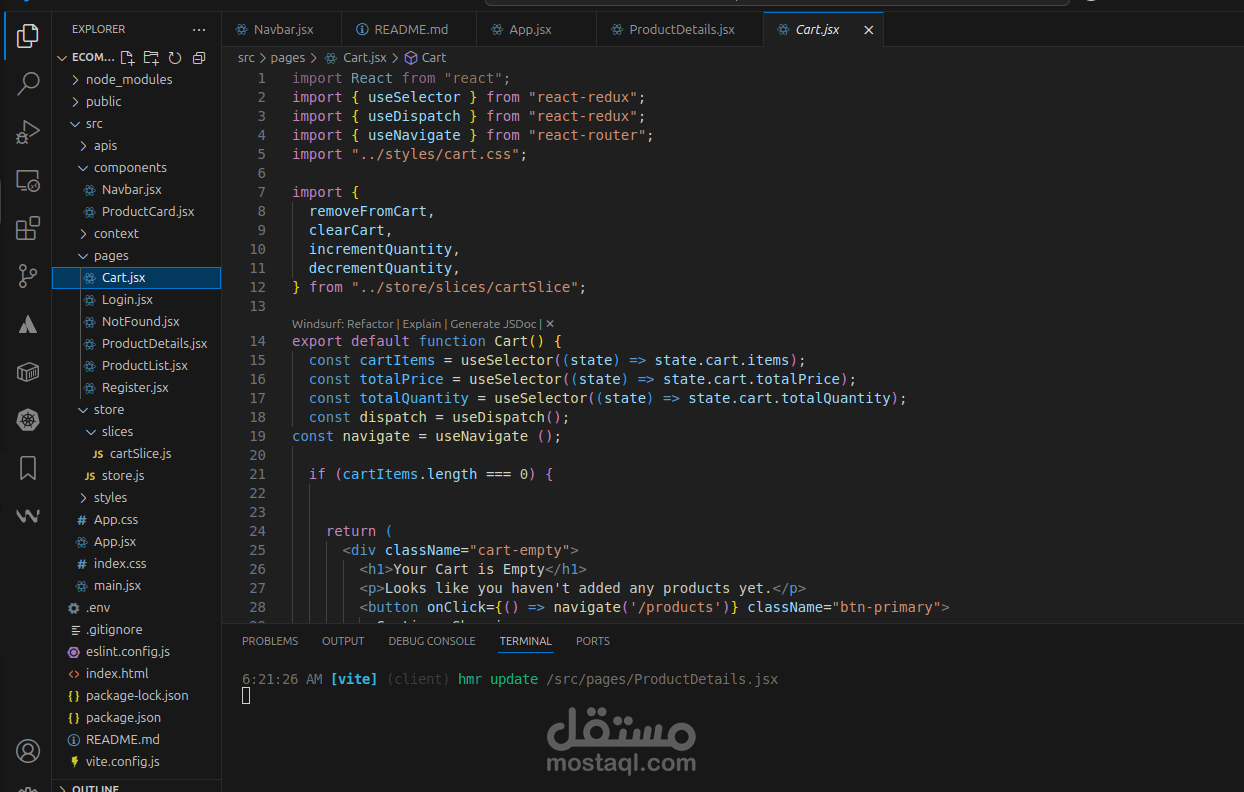The image size is (1244, 792).
Task: Open the Explorer view in activity bar
Action: (28, 38)
